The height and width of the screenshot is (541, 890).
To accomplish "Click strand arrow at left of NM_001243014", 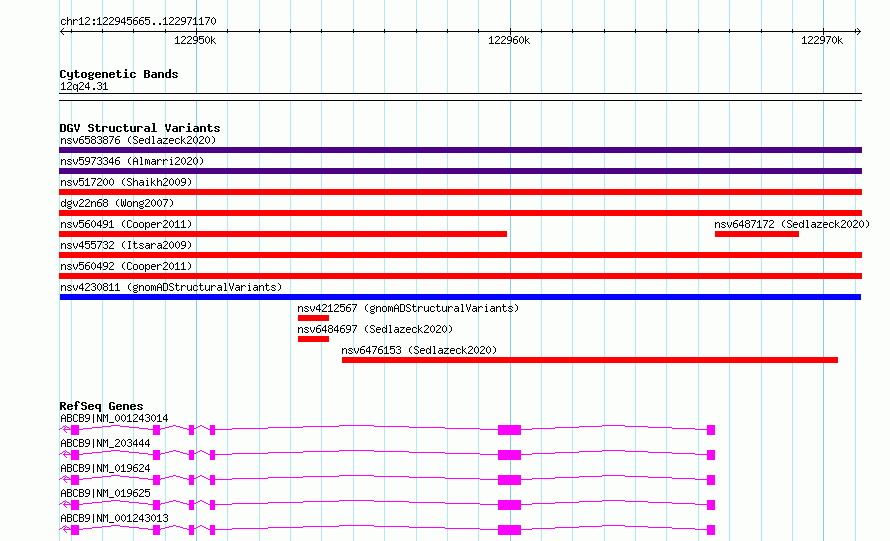I will (x=64, y=430).
